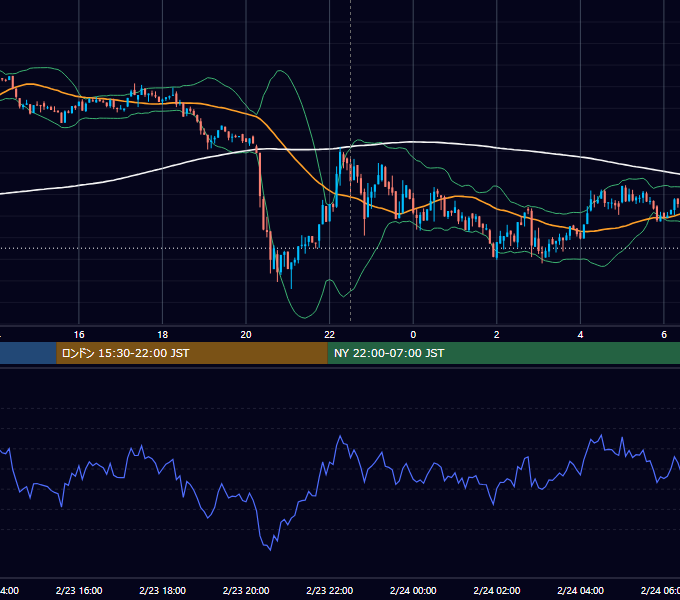Click the lower Bollinger band trough near 21:30
680x600 pixels.
click(304, 318)
